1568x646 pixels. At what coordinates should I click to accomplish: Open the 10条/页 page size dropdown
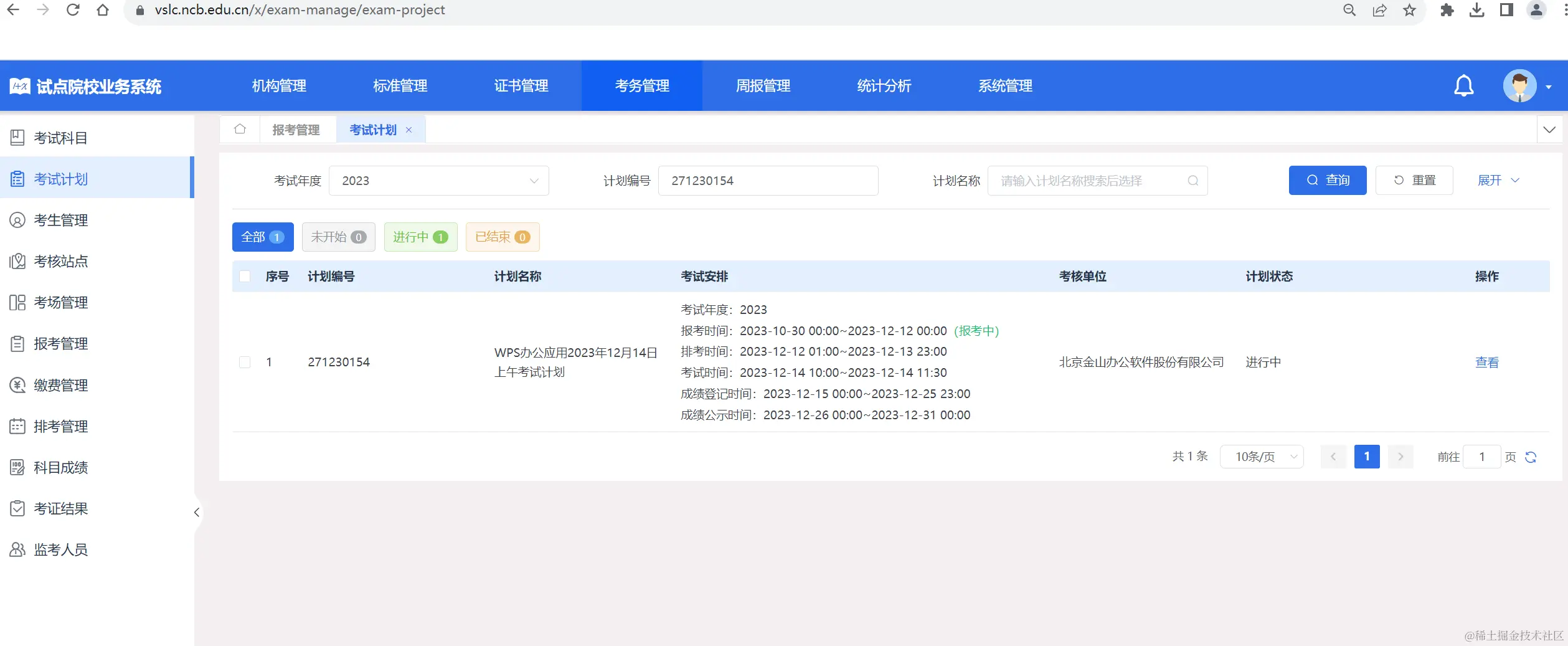coord(1262,457)
